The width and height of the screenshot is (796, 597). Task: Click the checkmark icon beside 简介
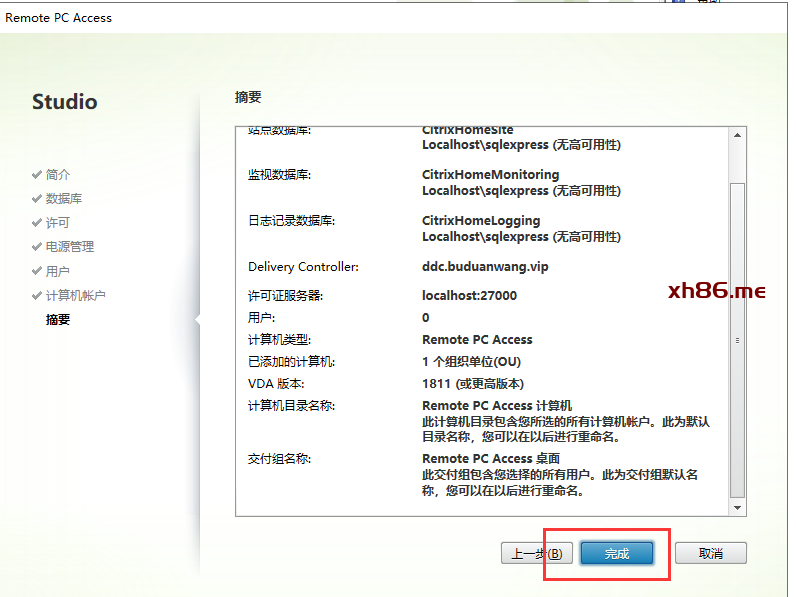pyautogui.click(x=37, y=175)
